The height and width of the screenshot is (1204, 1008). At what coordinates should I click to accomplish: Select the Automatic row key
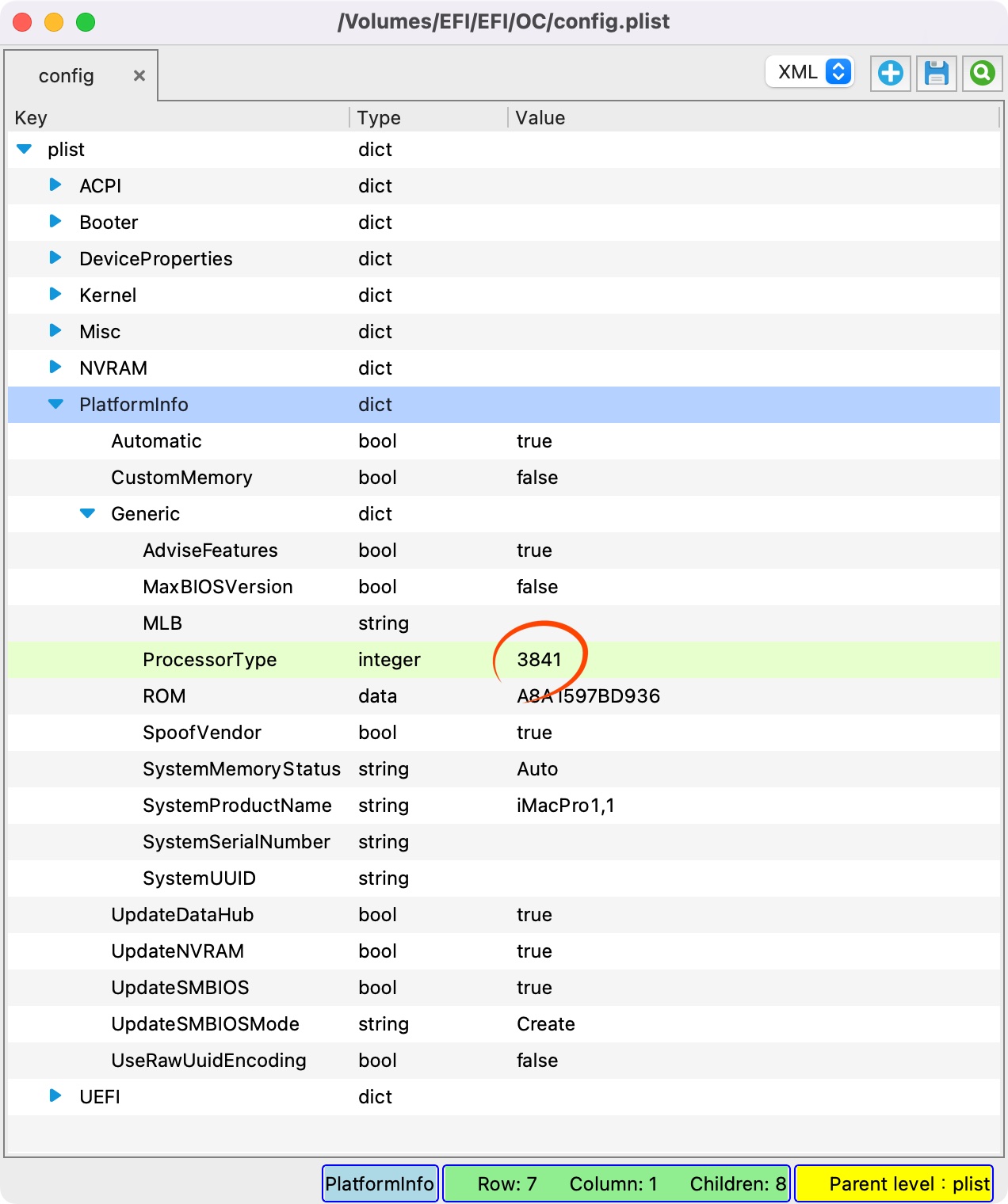pyautogui.click(x=157, y=441)
